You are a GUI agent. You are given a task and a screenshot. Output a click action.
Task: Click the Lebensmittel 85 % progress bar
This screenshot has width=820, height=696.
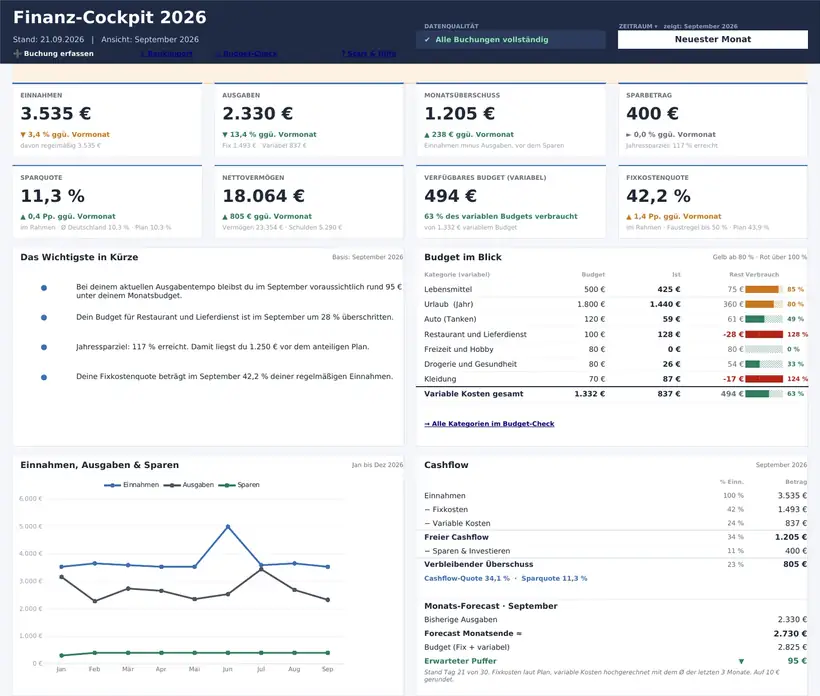point(764,289)
